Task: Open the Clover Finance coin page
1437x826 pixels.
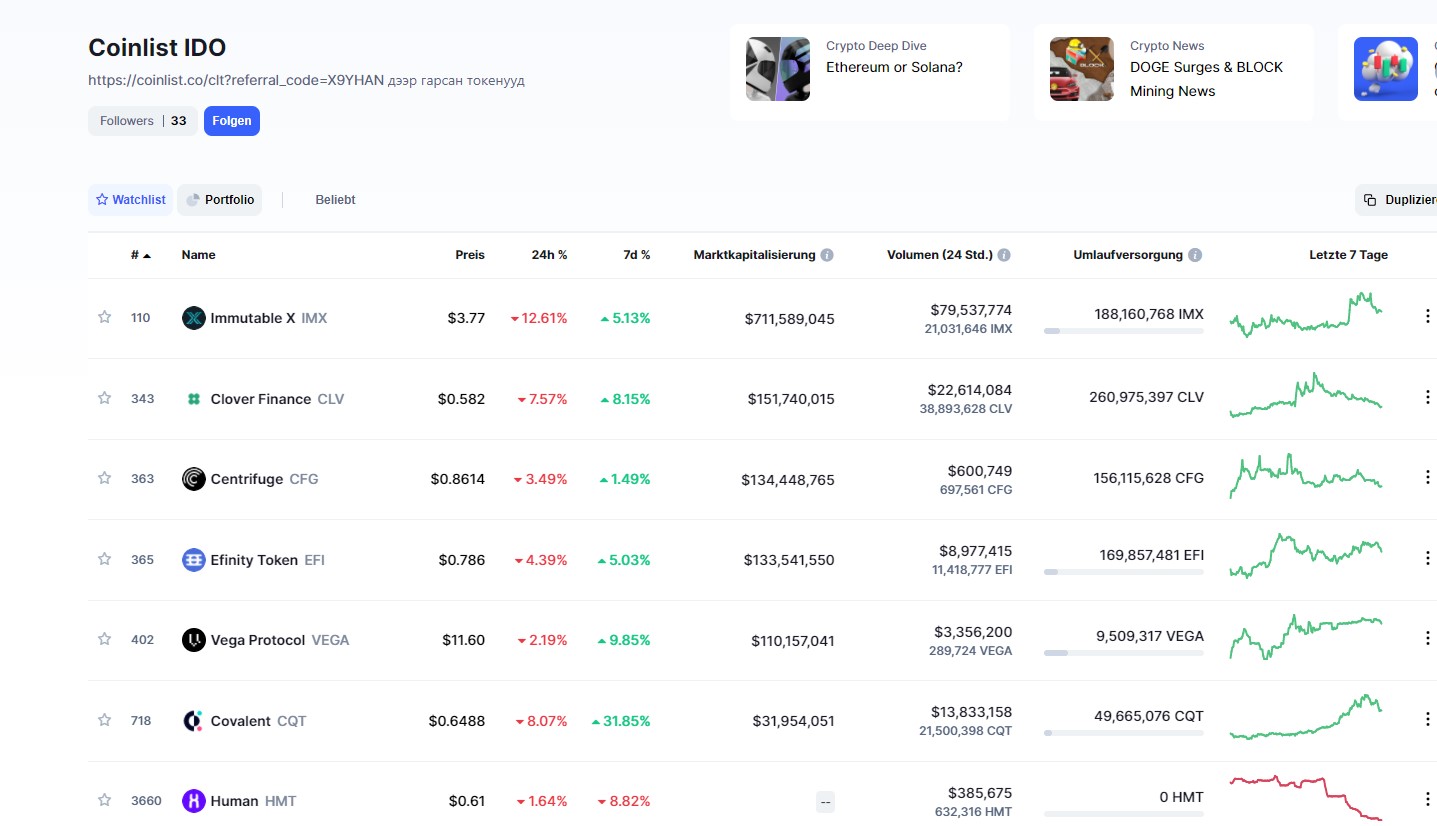Action: 277,399
